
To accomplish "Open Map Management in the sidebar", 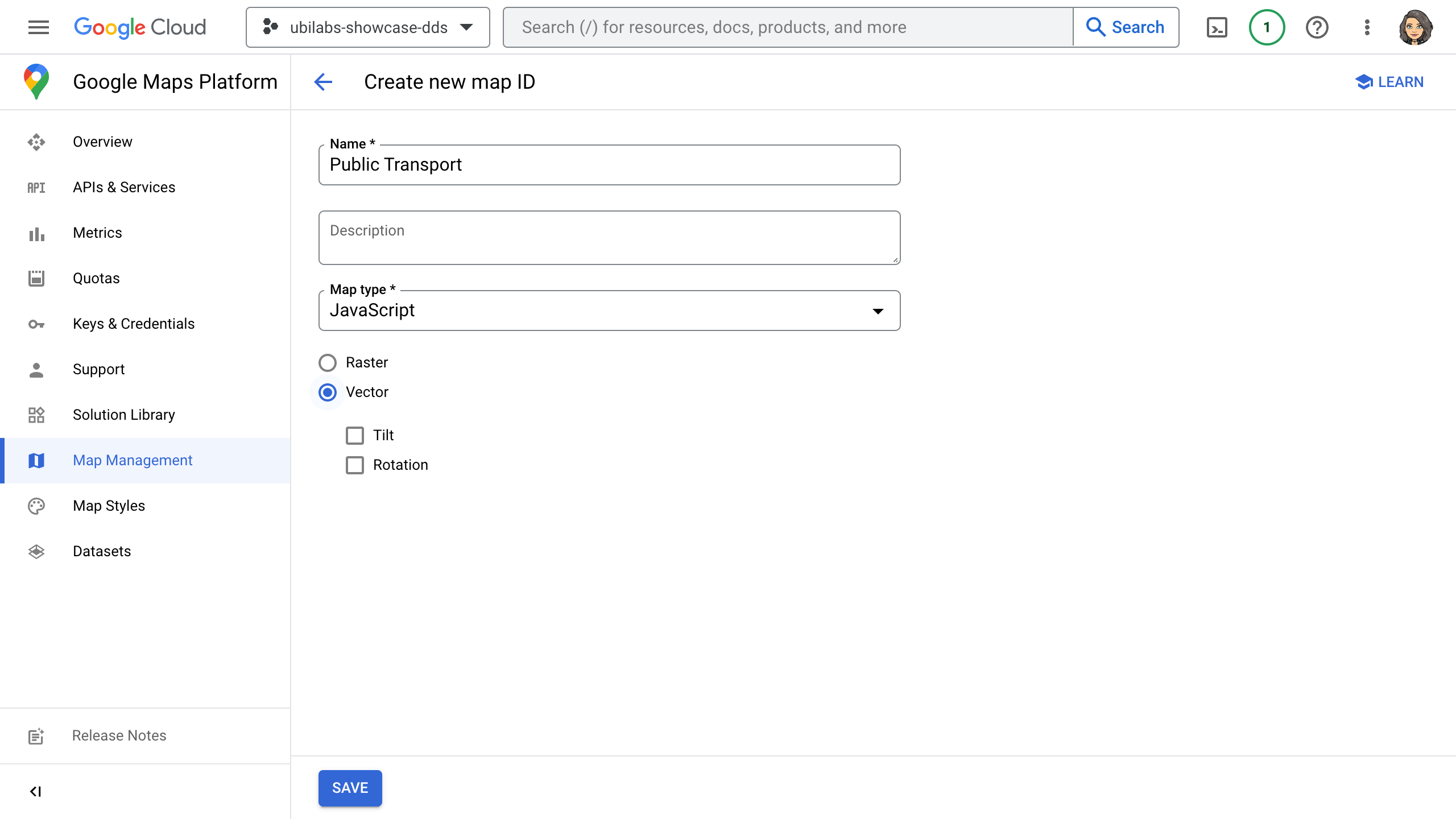I will pyautogui.click(x=145, y=460).
